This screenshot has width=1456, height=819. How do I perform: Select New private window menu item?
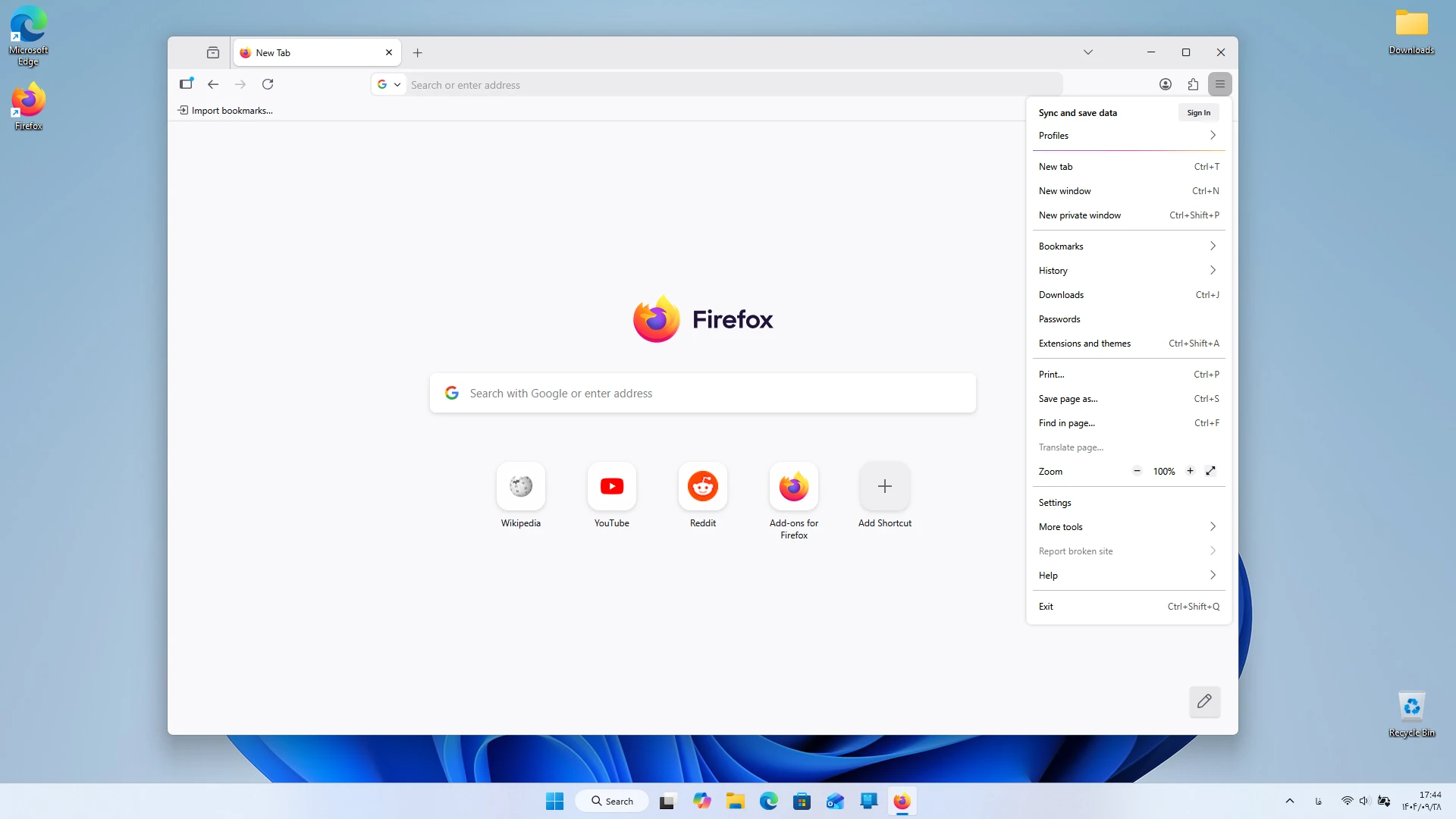click(x=1128, y=215)
